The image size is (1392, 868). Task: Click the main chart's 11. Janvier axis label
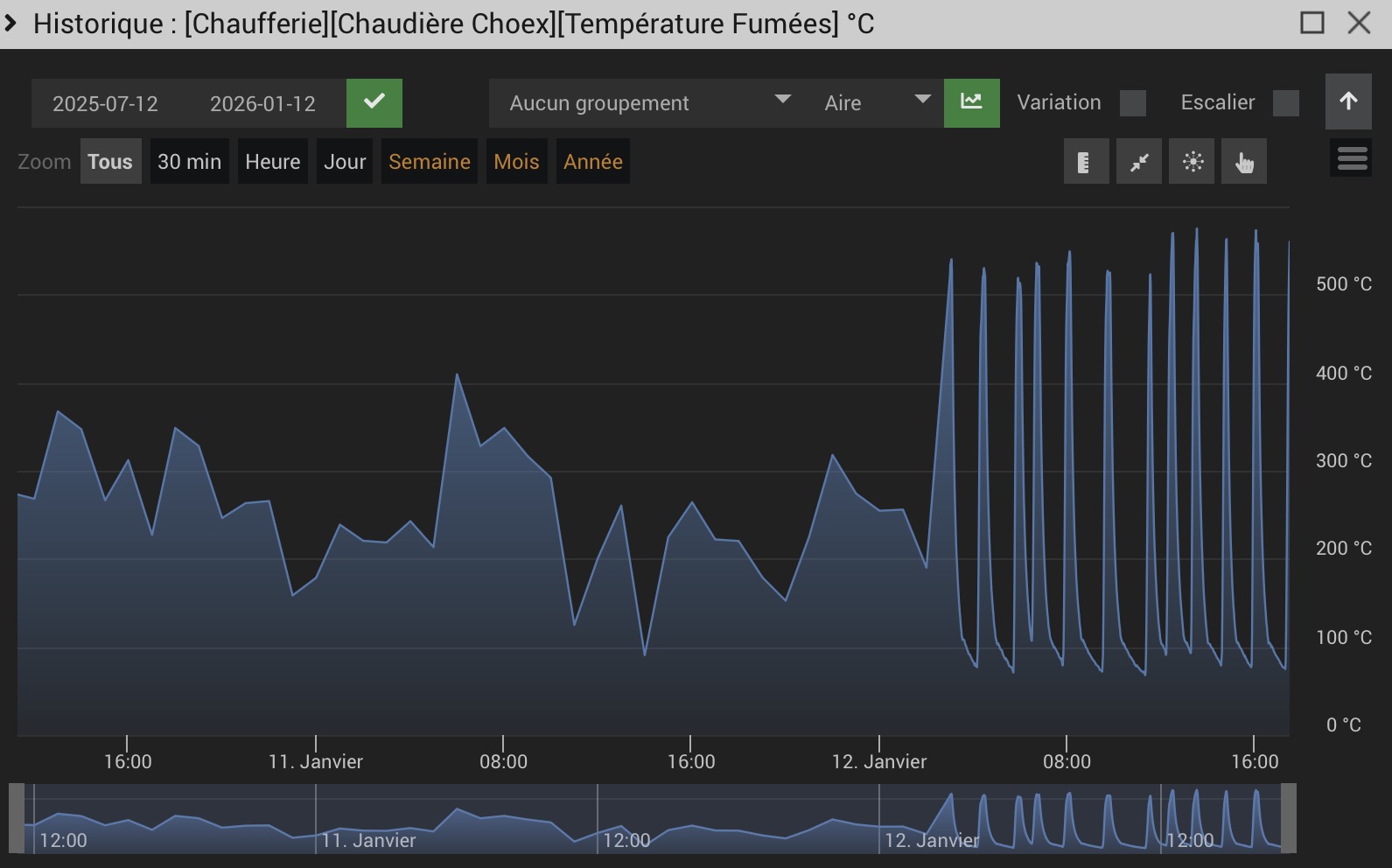[x=316, y=761]
